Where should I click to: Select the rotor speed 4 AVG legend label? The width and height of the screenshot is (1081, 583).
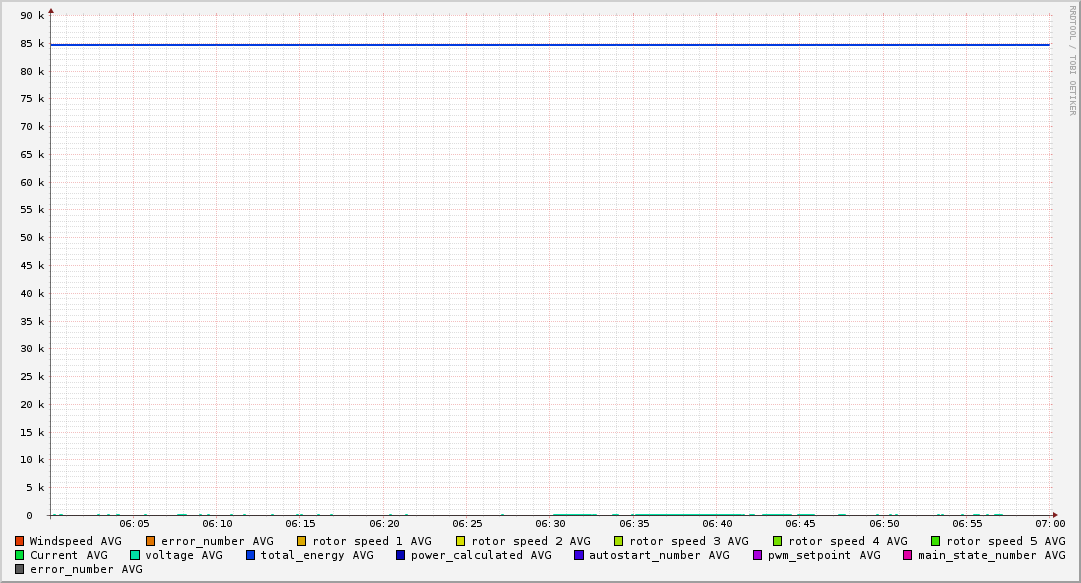pyautogui.click(x=847, y=541)
